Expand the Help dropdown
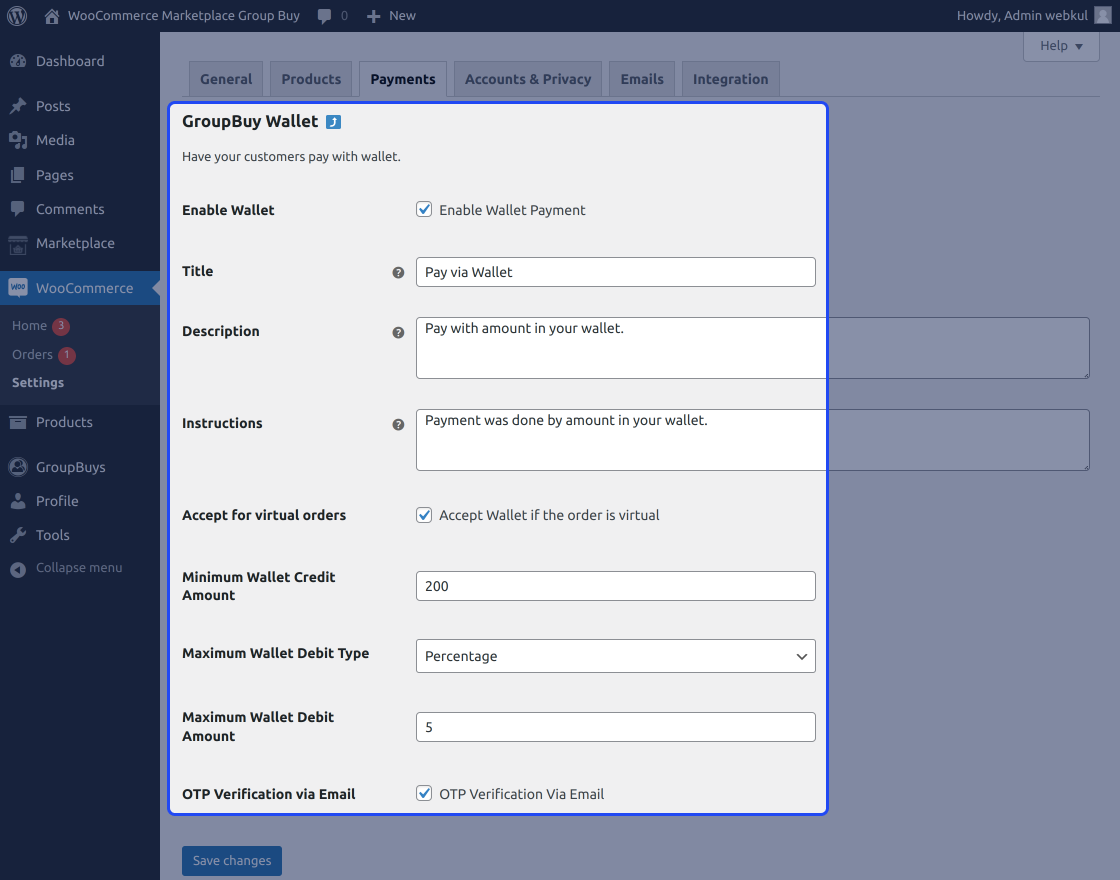 point(1061,46)
